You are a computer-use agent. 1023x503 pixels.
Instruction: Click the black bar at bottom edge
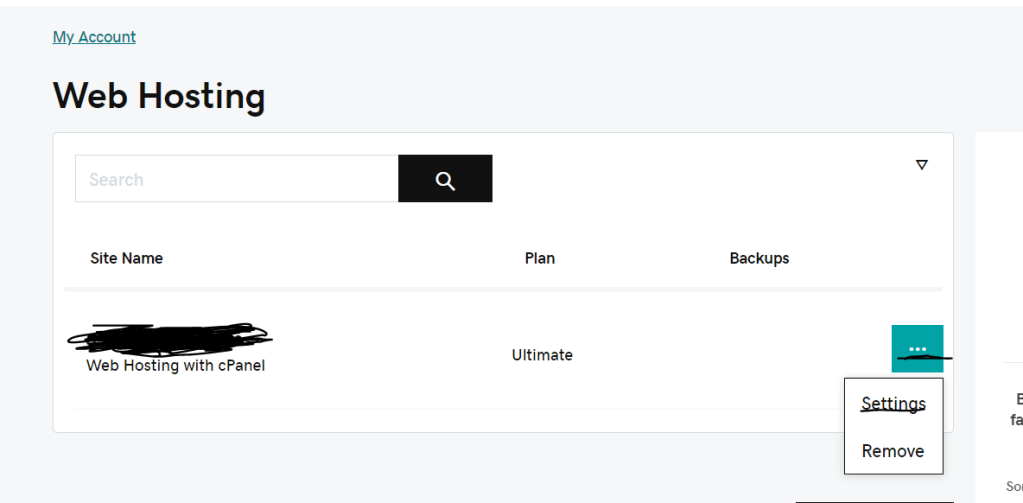click(x=874, y=500)
